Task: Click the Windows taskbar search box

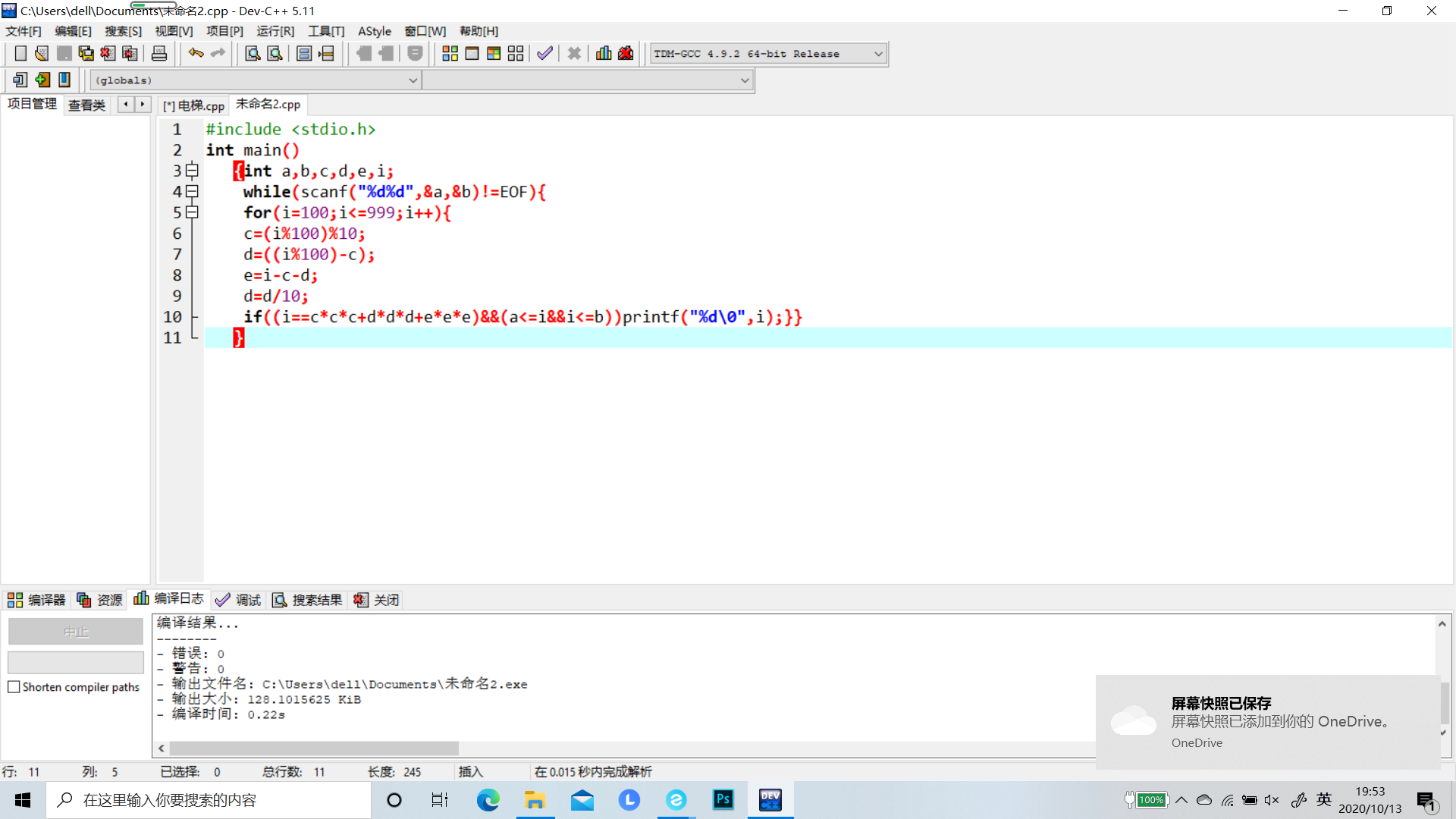Action: [x=209, y=800]
